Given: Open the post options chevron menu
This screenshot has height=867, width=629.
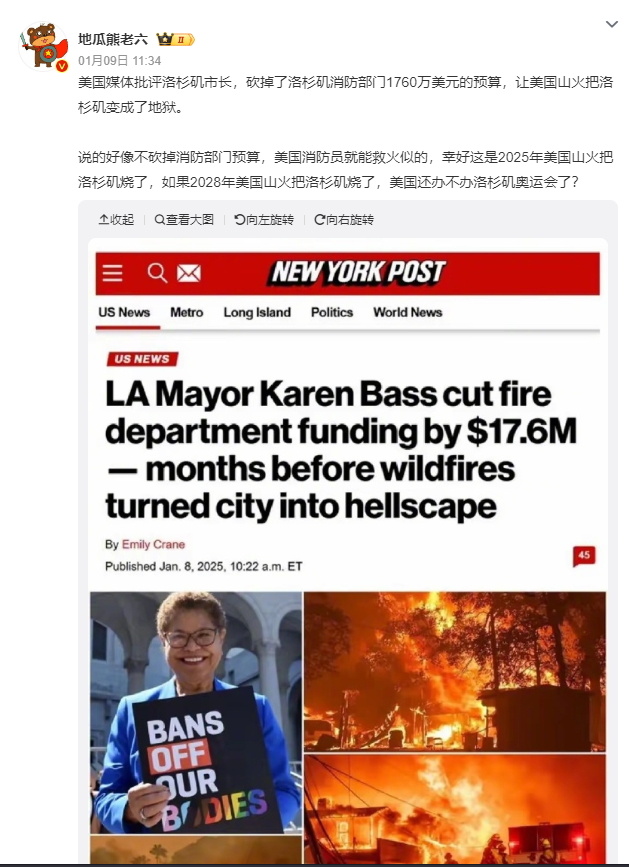Looking at the screenshot, I should (611, 24).
